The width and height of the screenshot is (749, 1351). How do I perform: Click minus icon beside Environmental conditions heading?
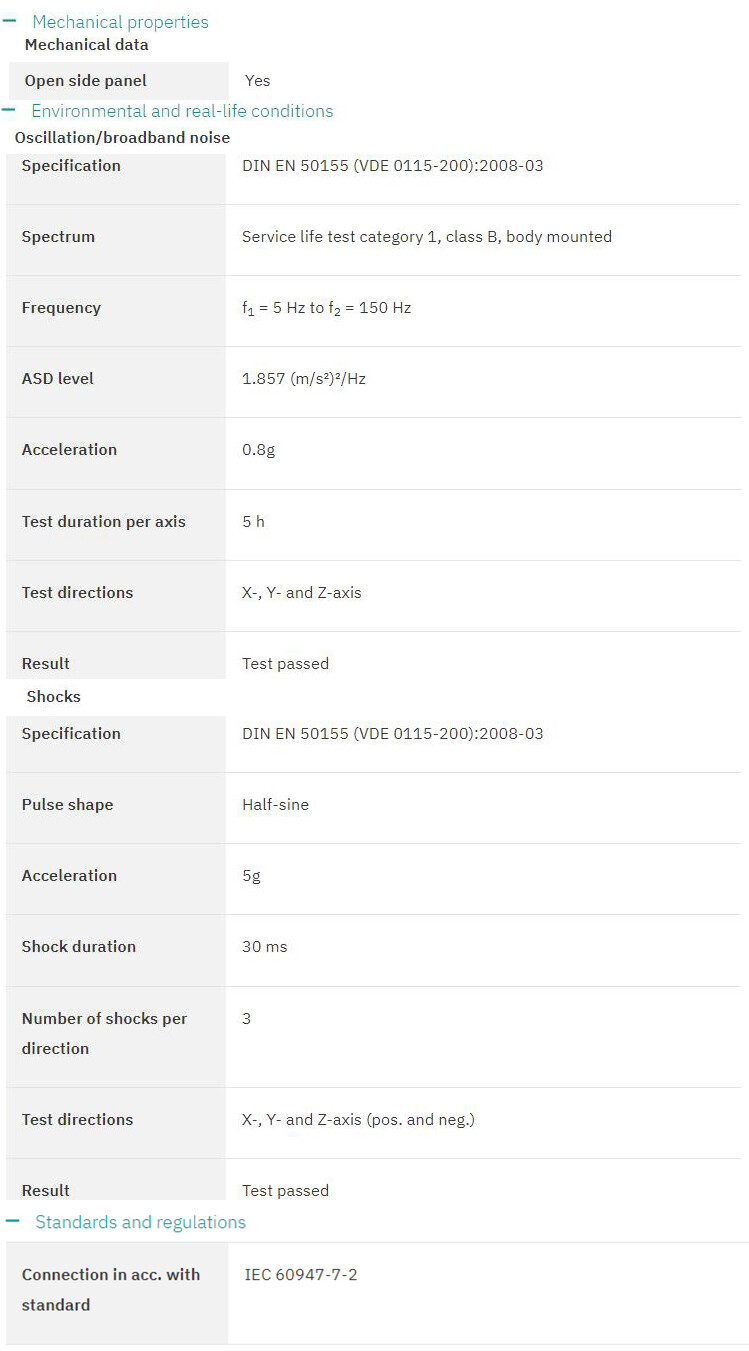click(x=9, y=110)
